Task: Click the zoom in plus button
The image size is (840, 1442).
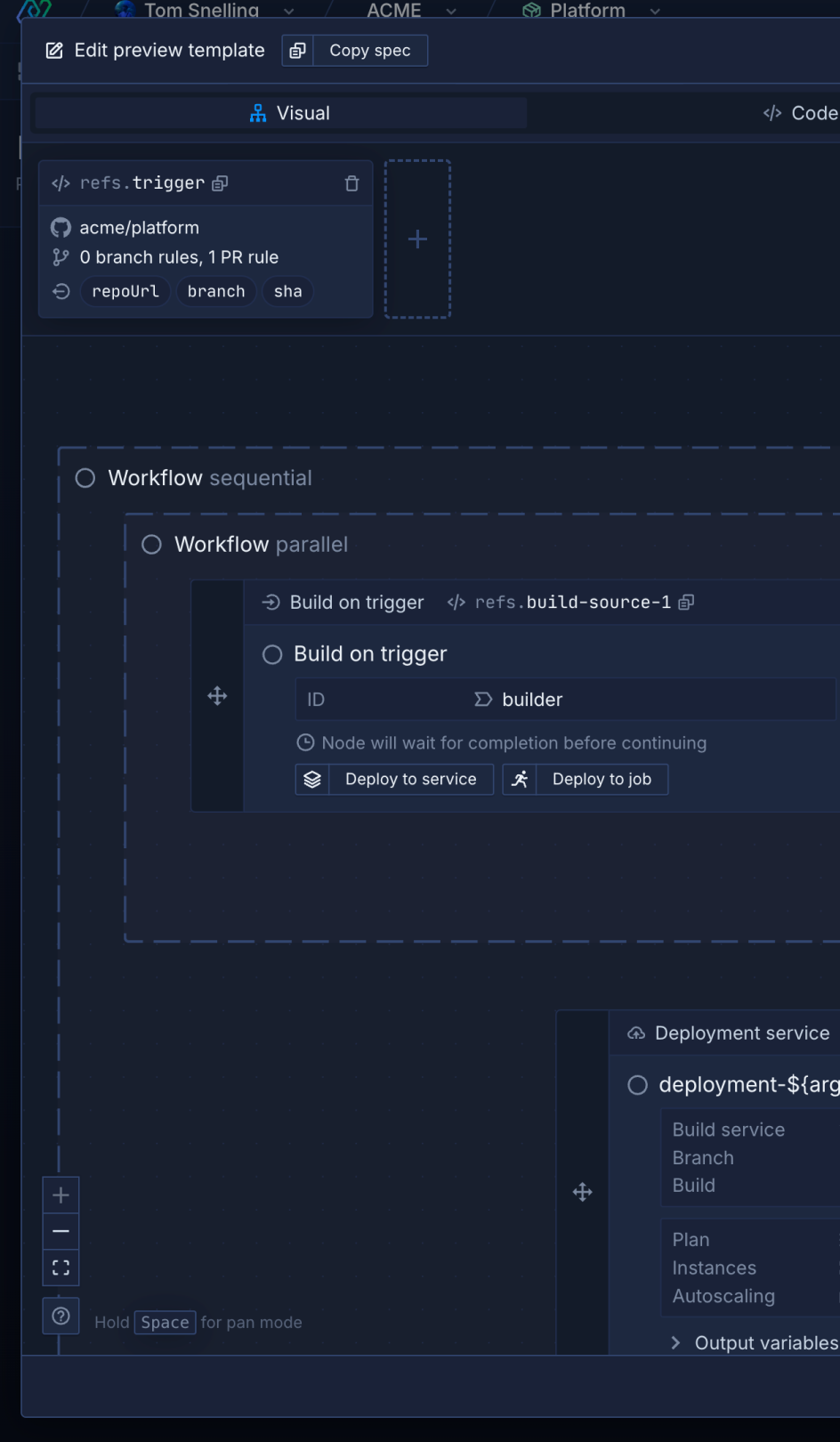Action: pyautogui.click(x=61, y=1195)
